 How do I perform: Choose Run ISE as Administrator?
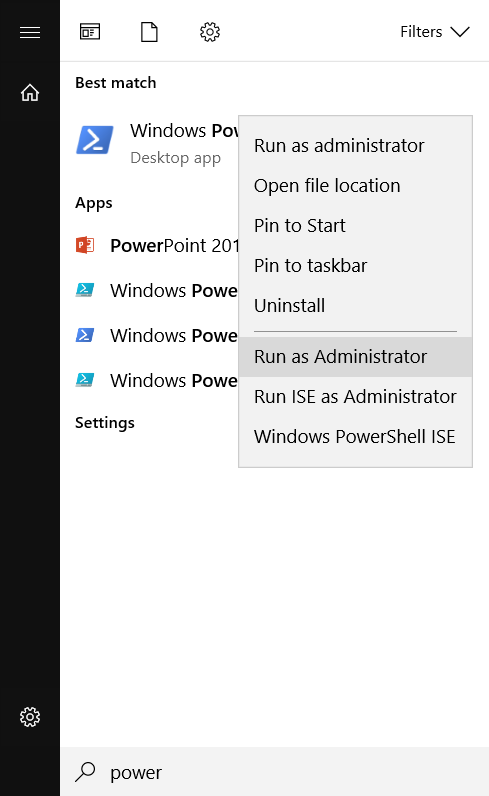(x=355, y=396)
